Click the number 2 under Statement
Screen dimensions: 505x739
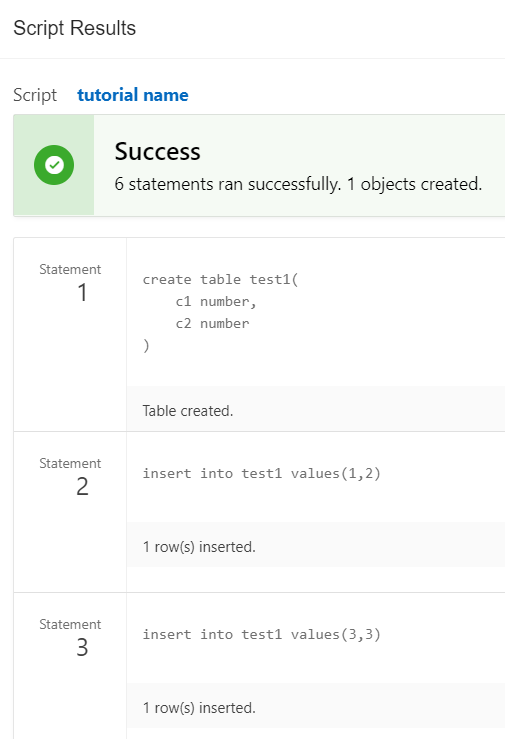click(82, 487)
